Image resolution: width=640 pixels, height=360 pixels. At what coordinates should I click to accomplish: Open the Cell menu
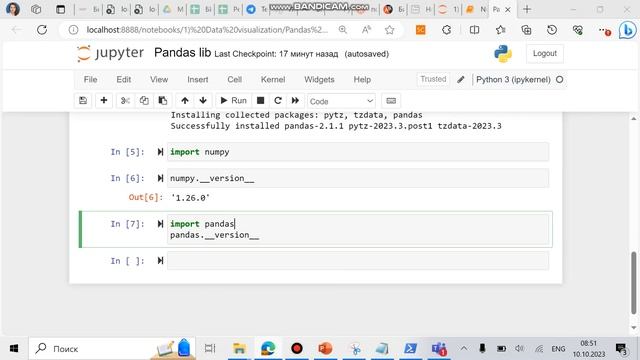(234, 80)
